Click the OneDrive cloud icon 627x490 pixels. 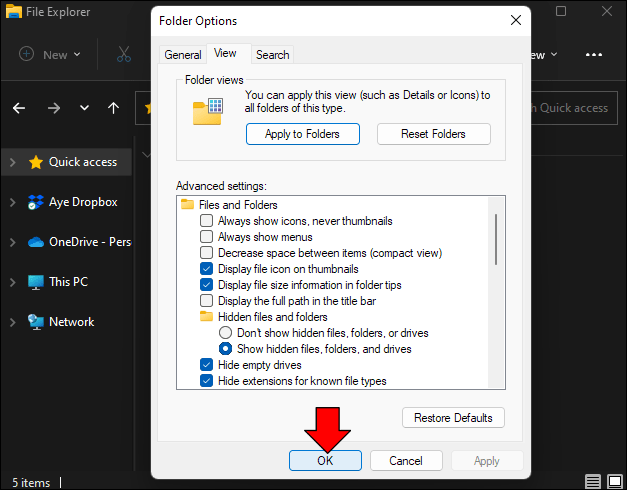[36, 242]
